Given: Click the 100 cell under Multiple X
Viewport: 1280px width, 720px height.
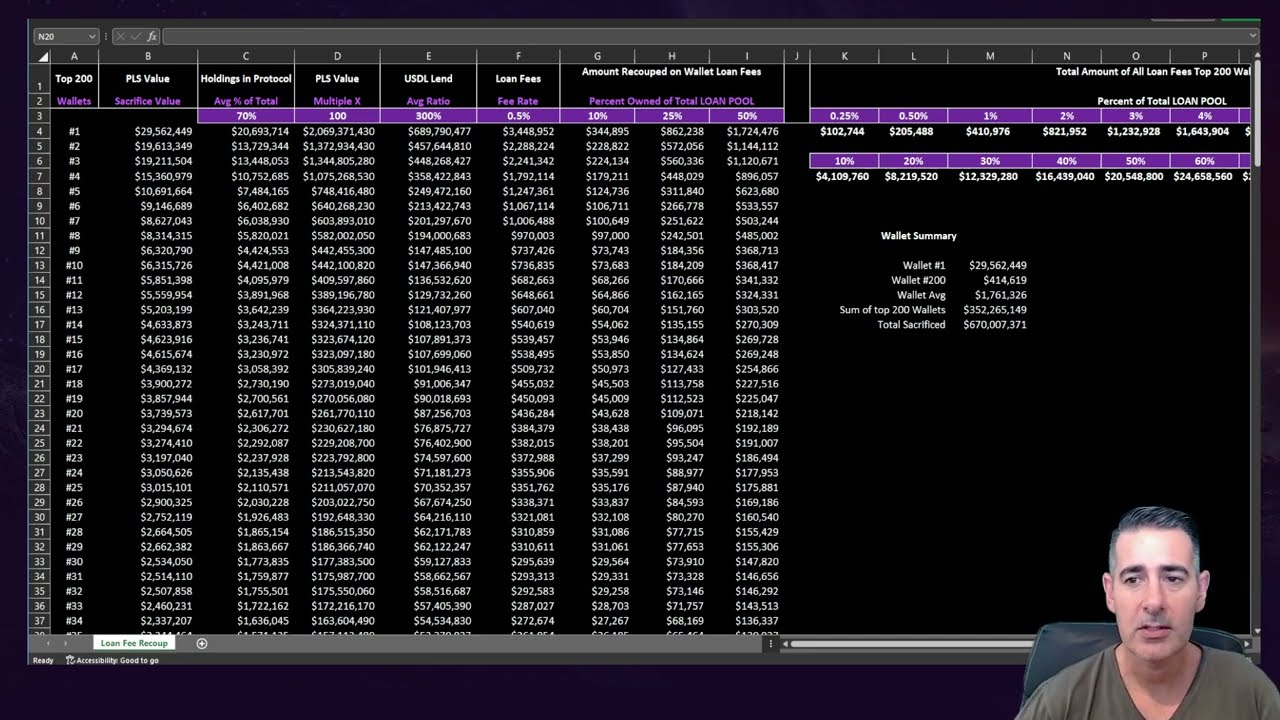Looking at the screenshot, I should click(337, 116).
